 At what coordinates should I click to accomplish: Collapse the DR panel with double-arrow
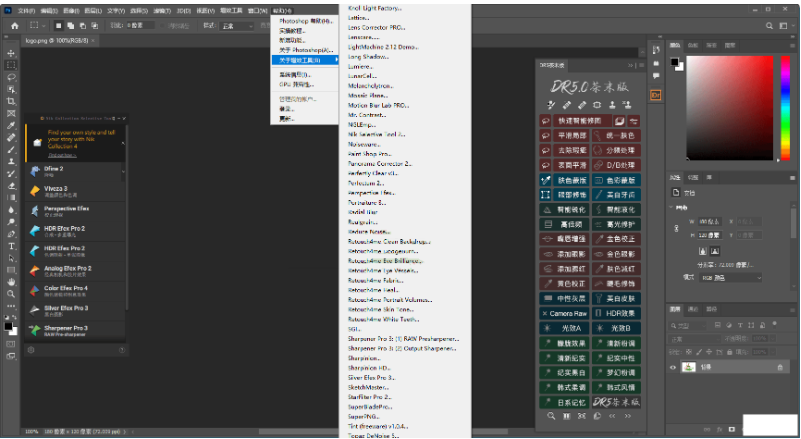[630, 65]
